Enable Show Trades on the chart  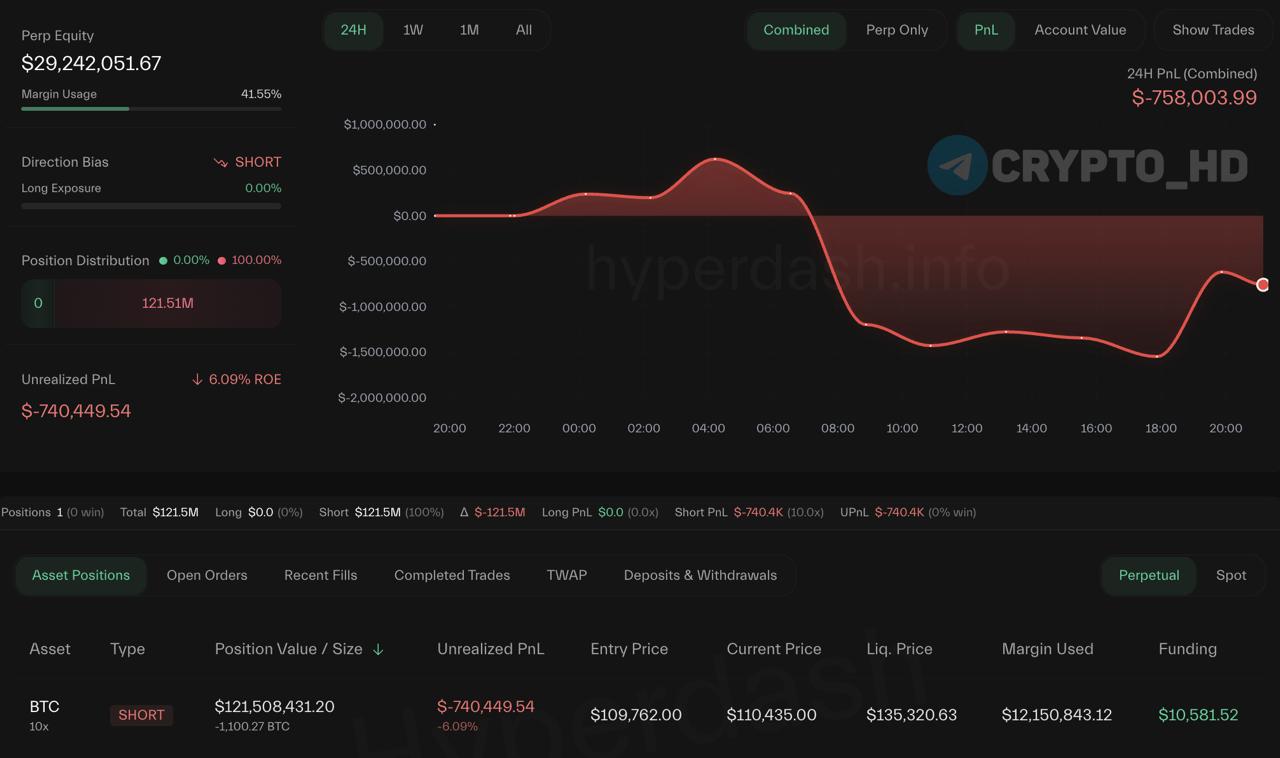pyautogui.click(x=1212, y=30)
